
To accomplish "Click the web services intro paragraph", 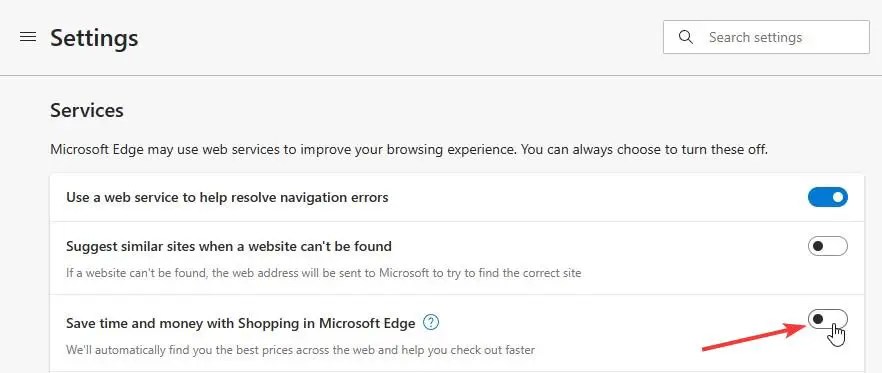I will 409,150.
